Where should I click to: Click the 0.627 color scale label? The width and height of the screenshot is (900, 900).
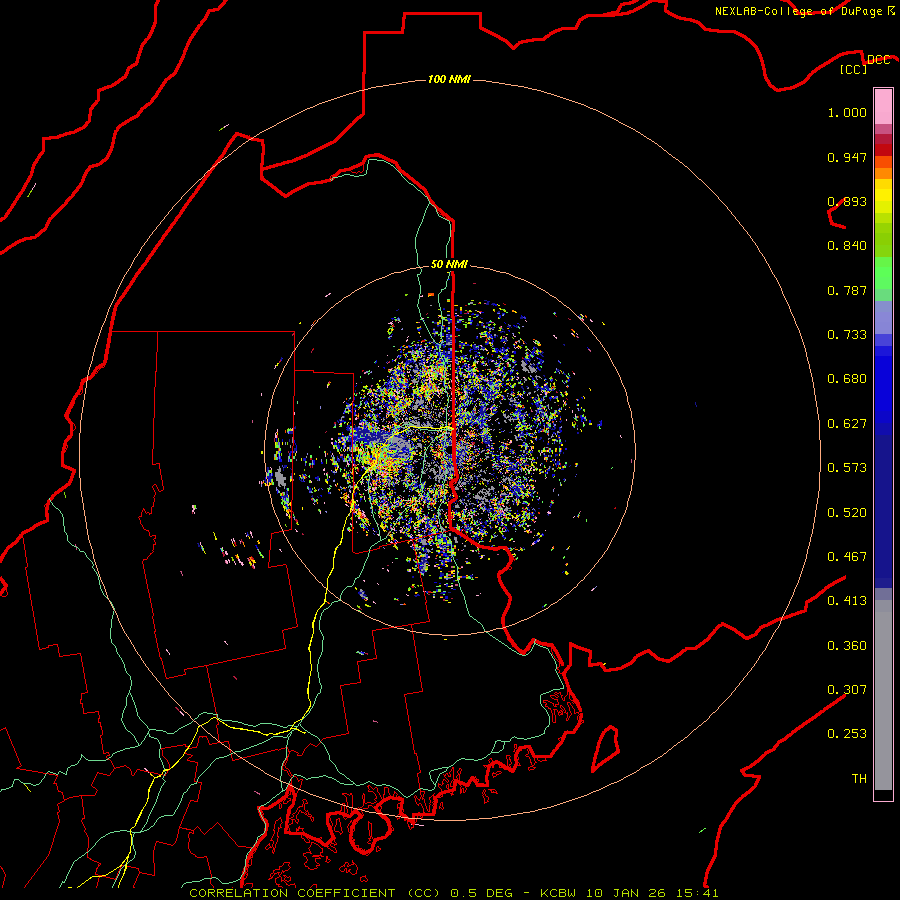click(x=847, y=424)
